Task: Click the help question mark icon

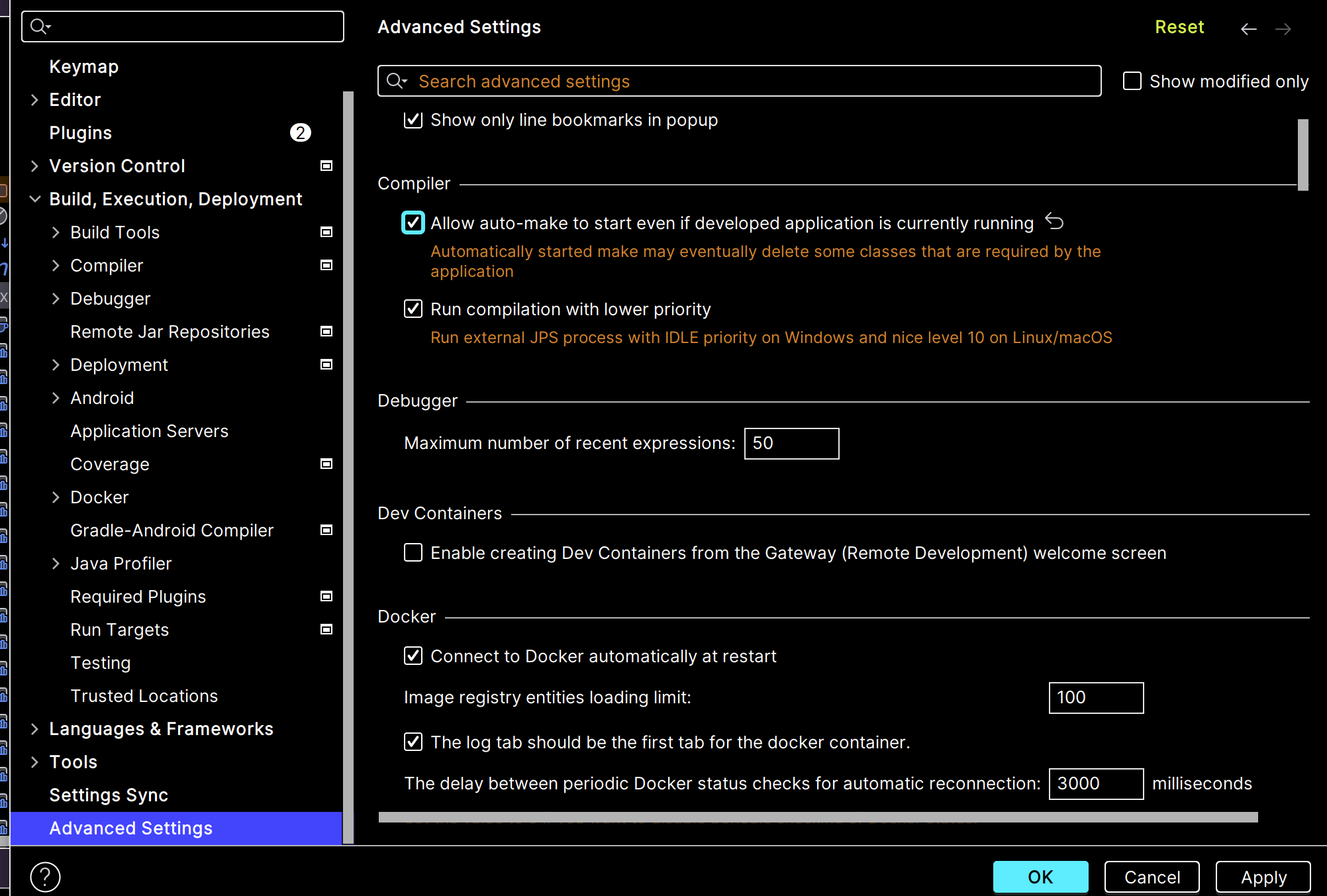Action: point(45,877)
